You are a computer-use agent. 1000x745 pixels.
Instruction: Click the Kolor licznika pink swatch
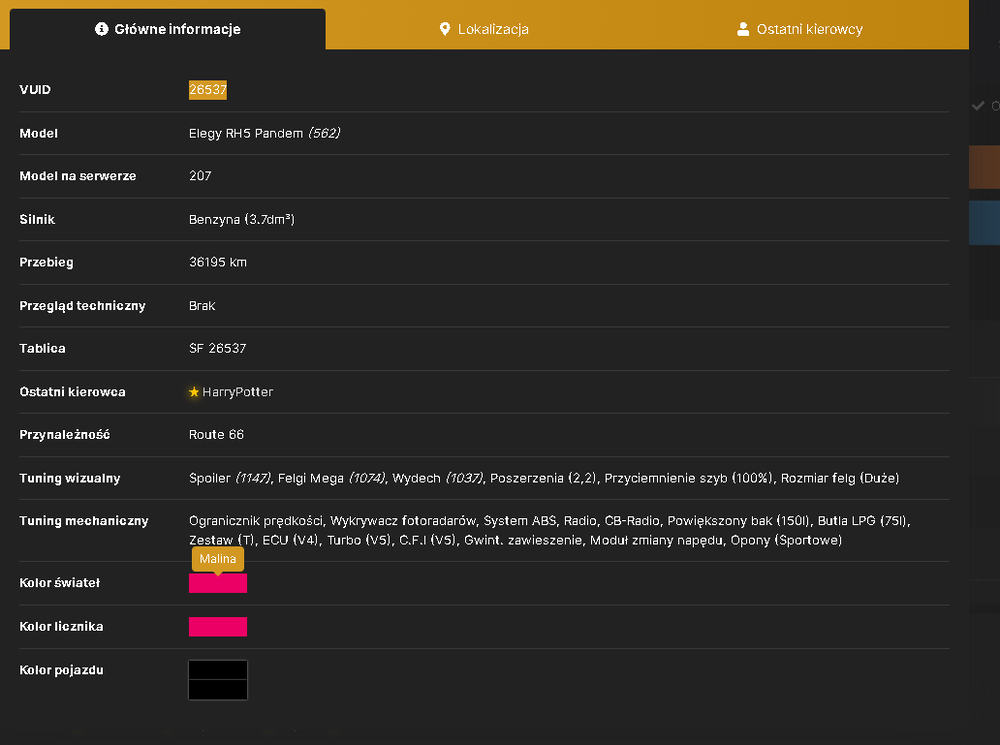[x=217, y=626]
